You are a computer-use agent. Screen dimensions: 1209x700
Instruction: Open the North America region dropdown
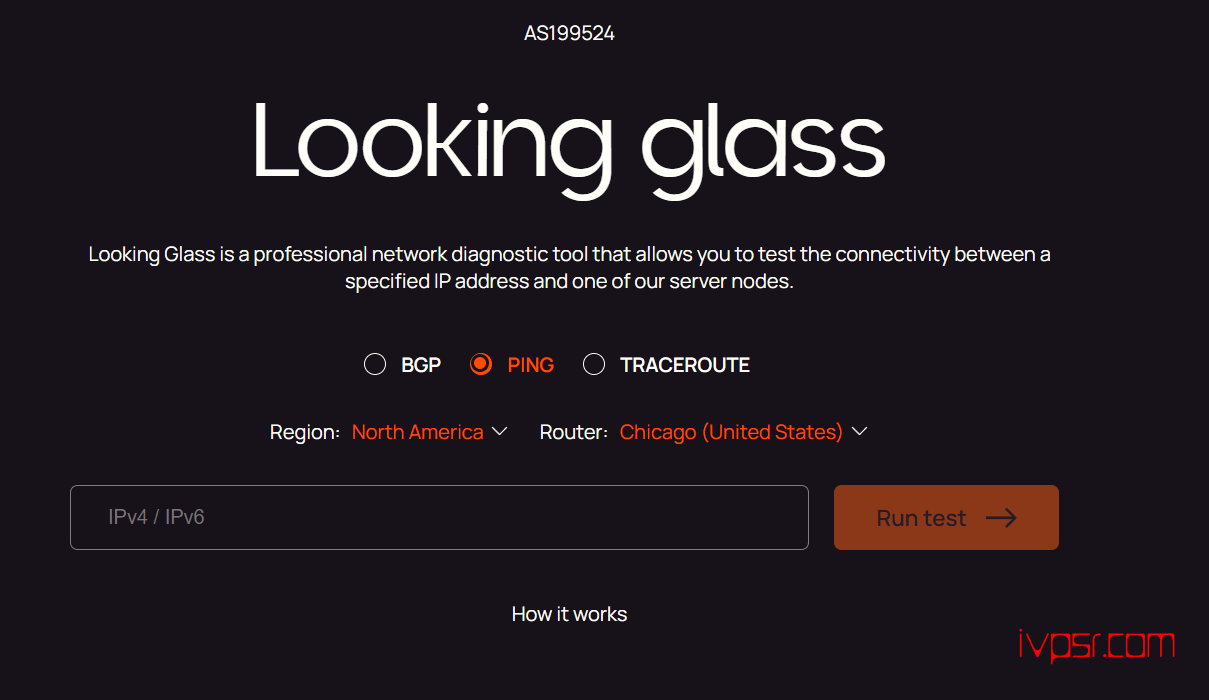[x=430, y=432]
